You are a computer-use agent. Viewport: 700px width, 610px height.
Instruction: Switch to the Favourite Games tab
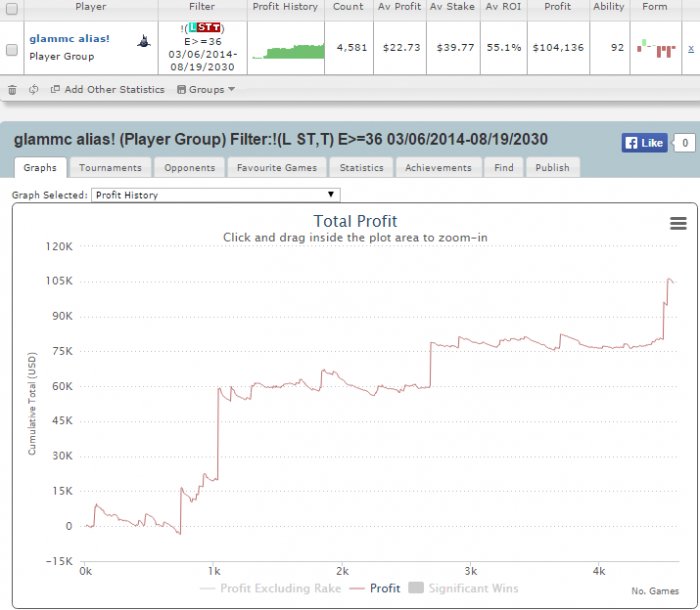pyautogui.click(x=277, y=167)
